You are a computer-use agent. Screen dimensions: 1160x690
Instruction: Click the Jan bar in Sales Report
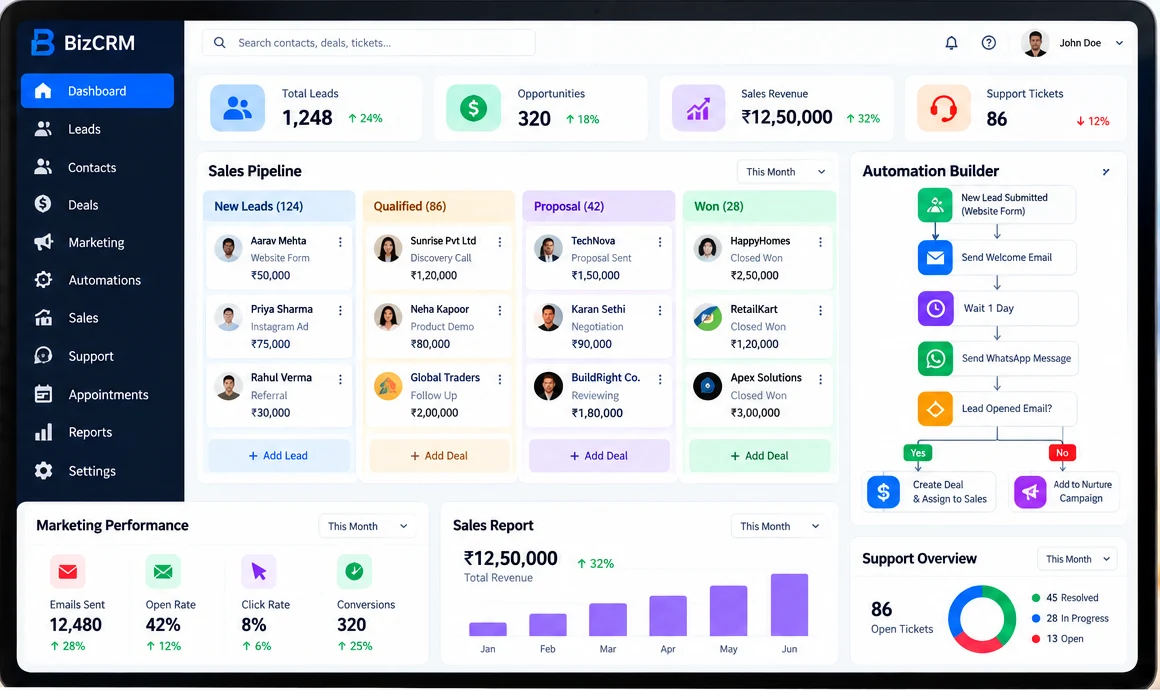click(488, 629)
